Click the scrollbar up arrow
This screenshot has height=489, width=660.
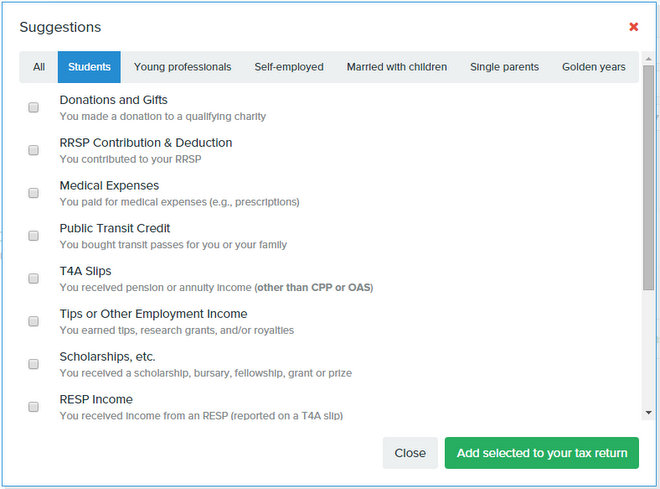point(649,59)
